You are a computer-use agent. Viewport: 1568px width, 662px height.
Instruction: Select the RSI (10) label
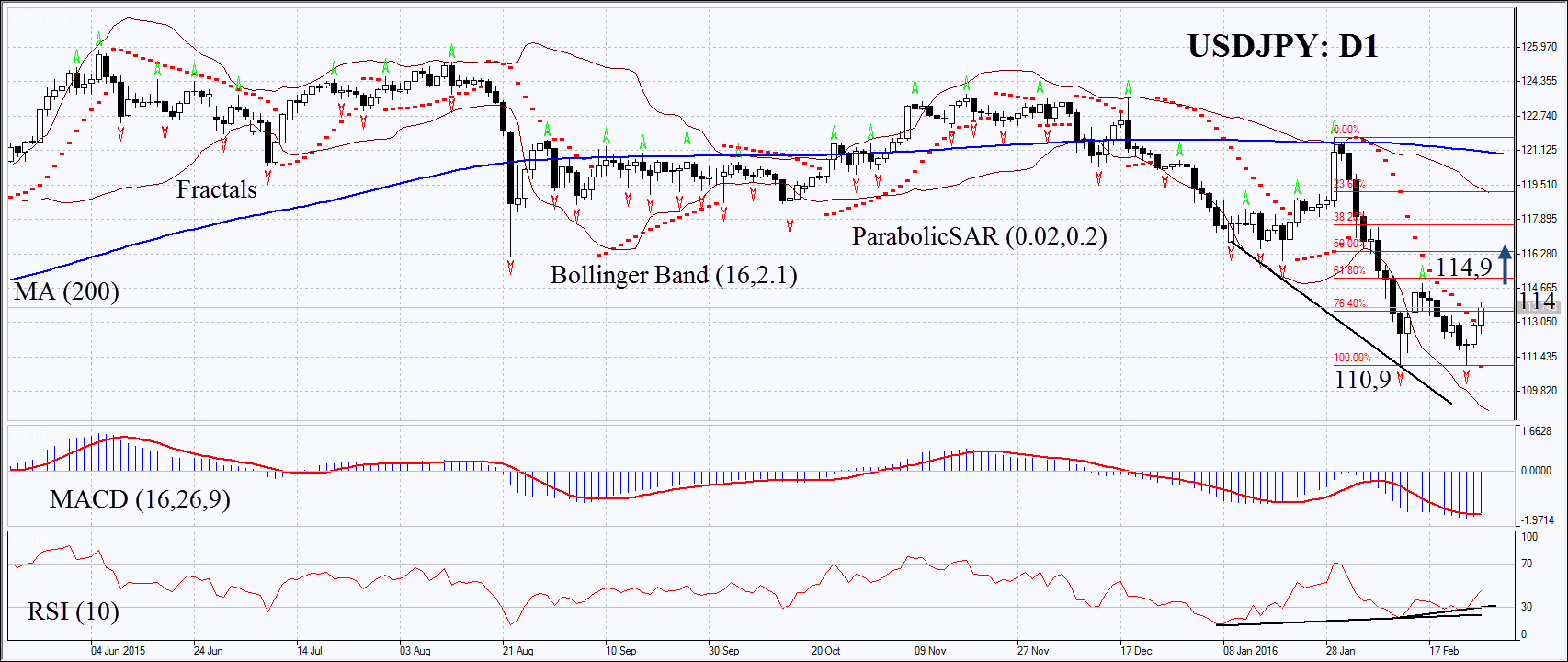[x=74, y=611]
